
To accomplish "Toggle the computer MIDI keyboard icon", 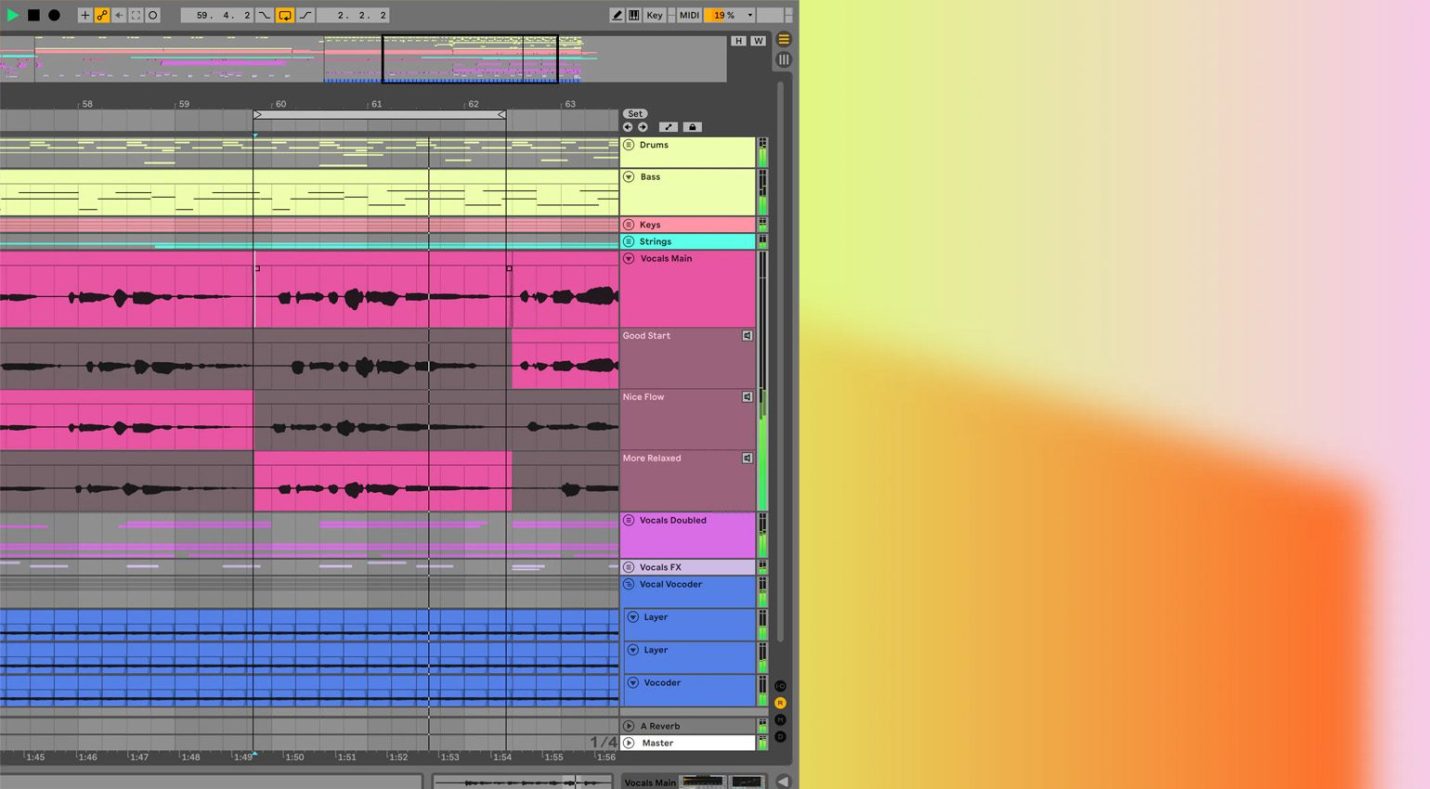I will (x=634, y=15).
